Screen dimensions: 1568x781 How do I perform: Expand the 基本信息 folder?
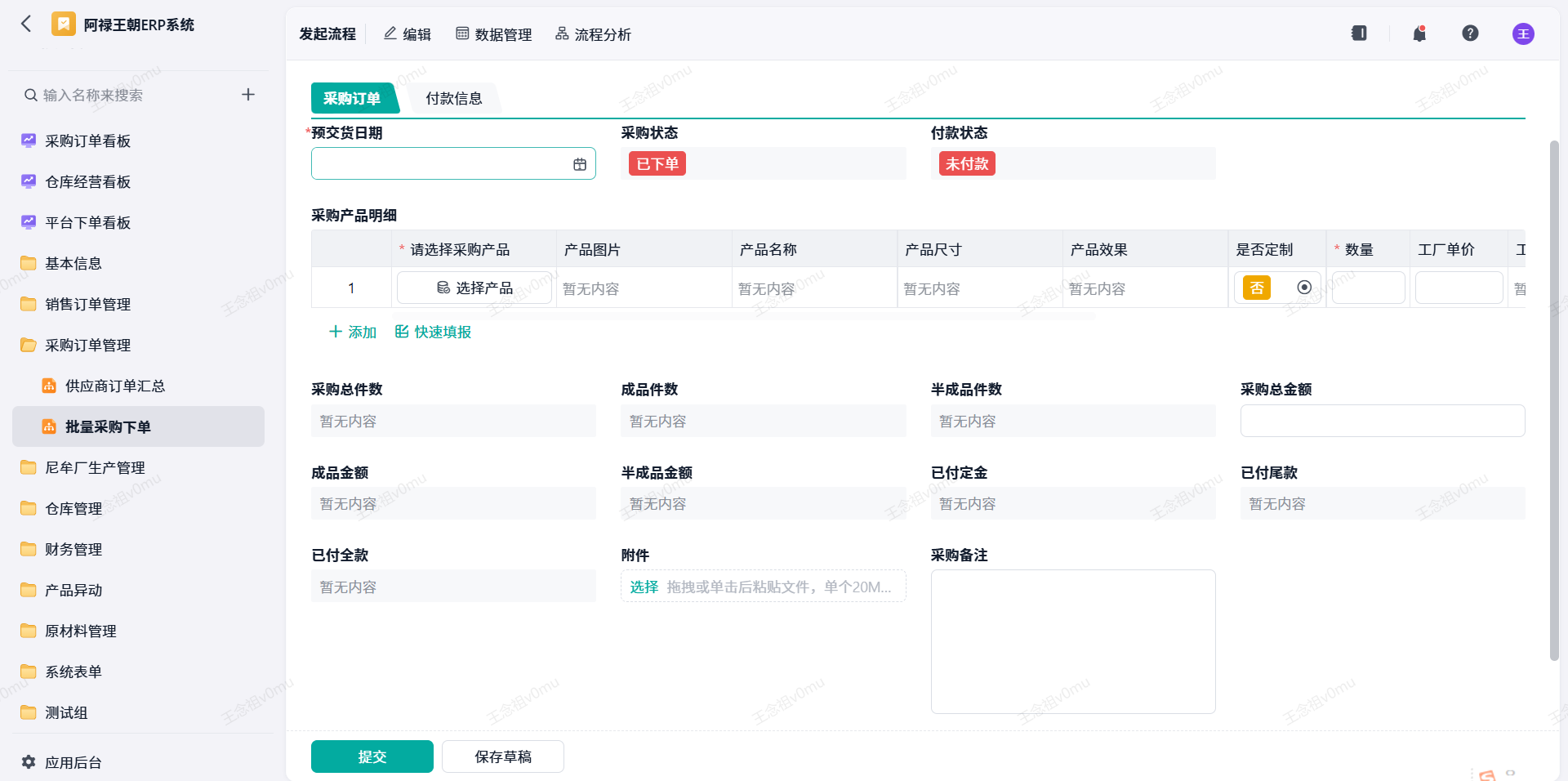[x=29, y=263]
